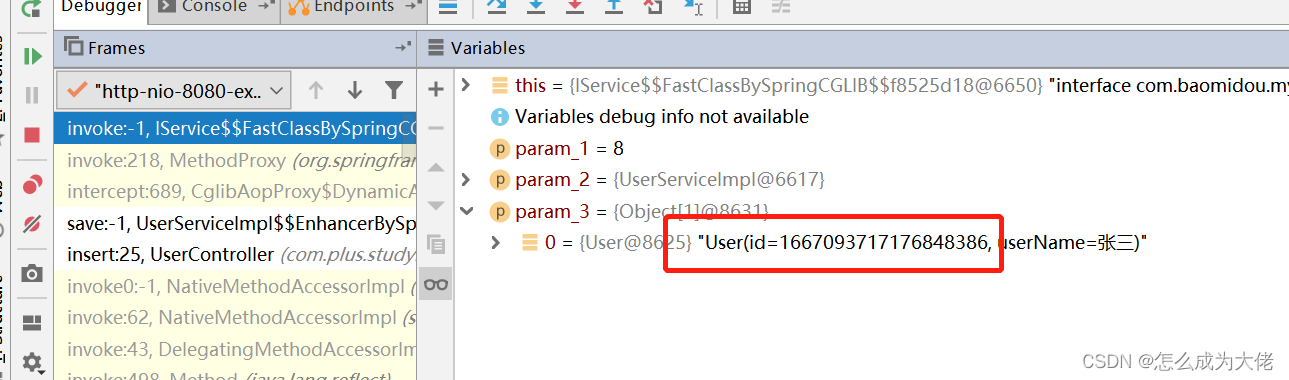Viewport: 1289px width, 380px height.
Task: Select frame invoke:-1, IService$$FastClassBySpringCGLIB
Action: pos(236,128)
